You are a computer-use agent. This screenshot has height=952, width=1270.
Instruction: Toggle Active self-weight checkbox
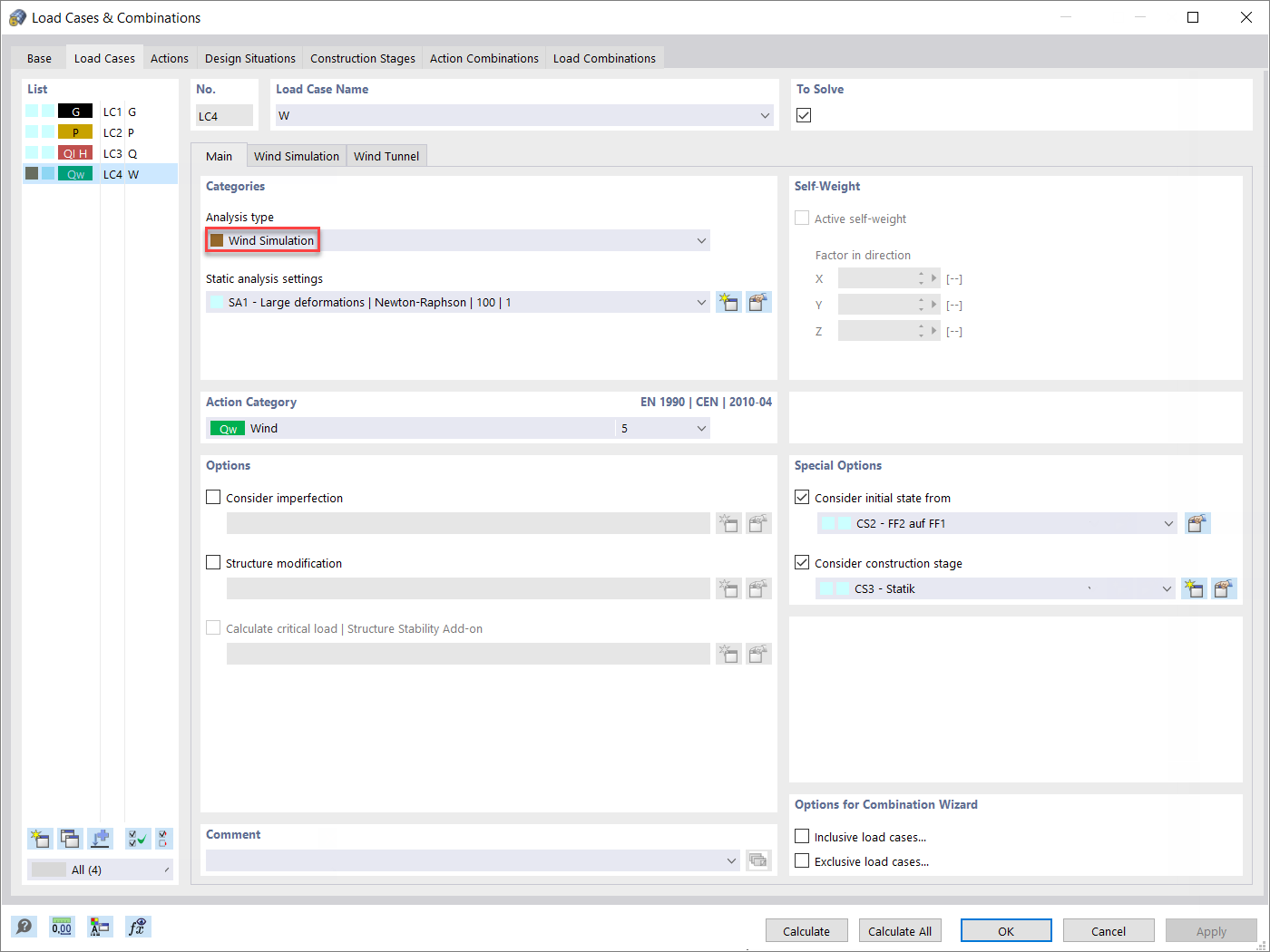point(802,218)
